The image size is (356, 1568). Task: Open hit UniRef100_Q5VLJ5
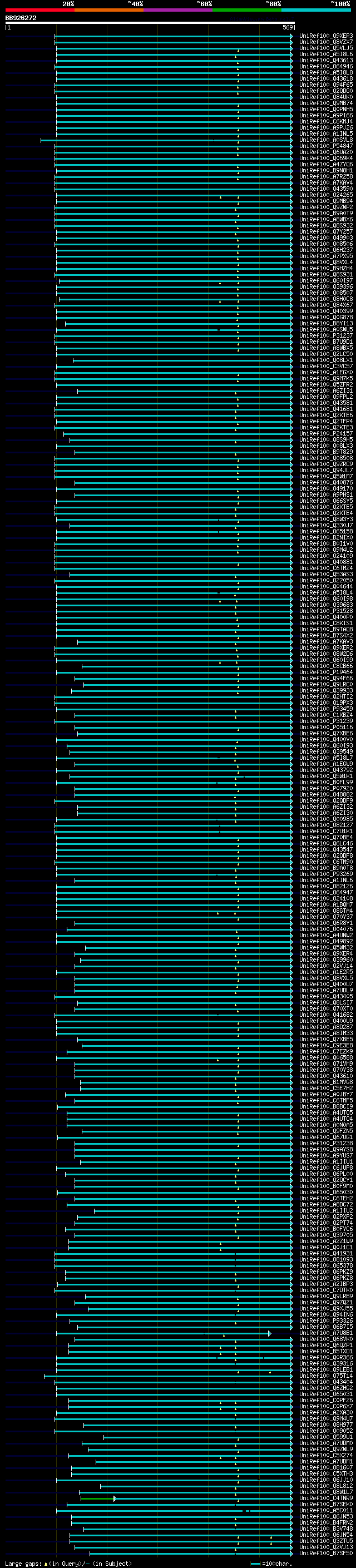point(325,48)
